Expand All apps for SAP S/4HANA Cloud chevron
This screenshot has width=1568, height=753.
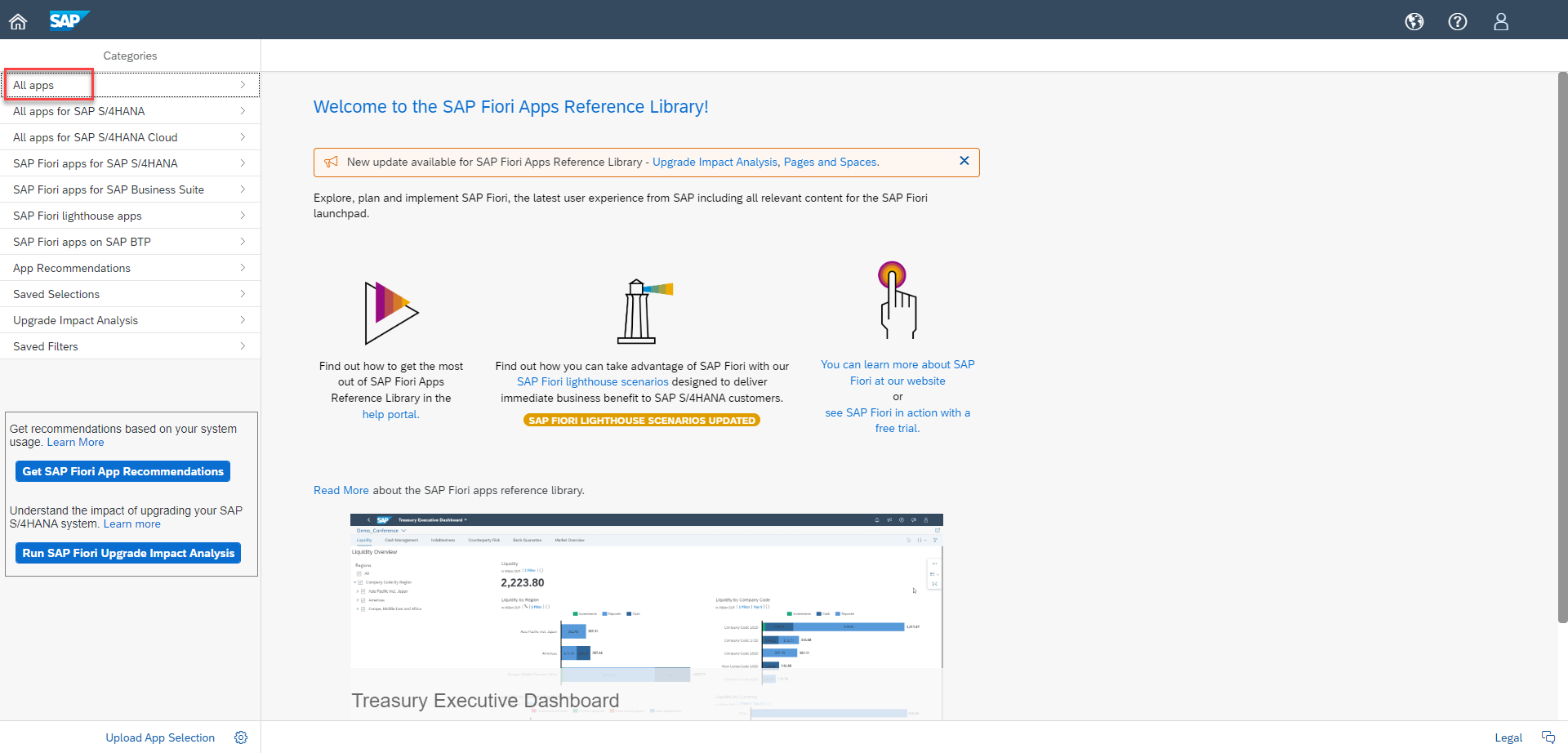243,137
